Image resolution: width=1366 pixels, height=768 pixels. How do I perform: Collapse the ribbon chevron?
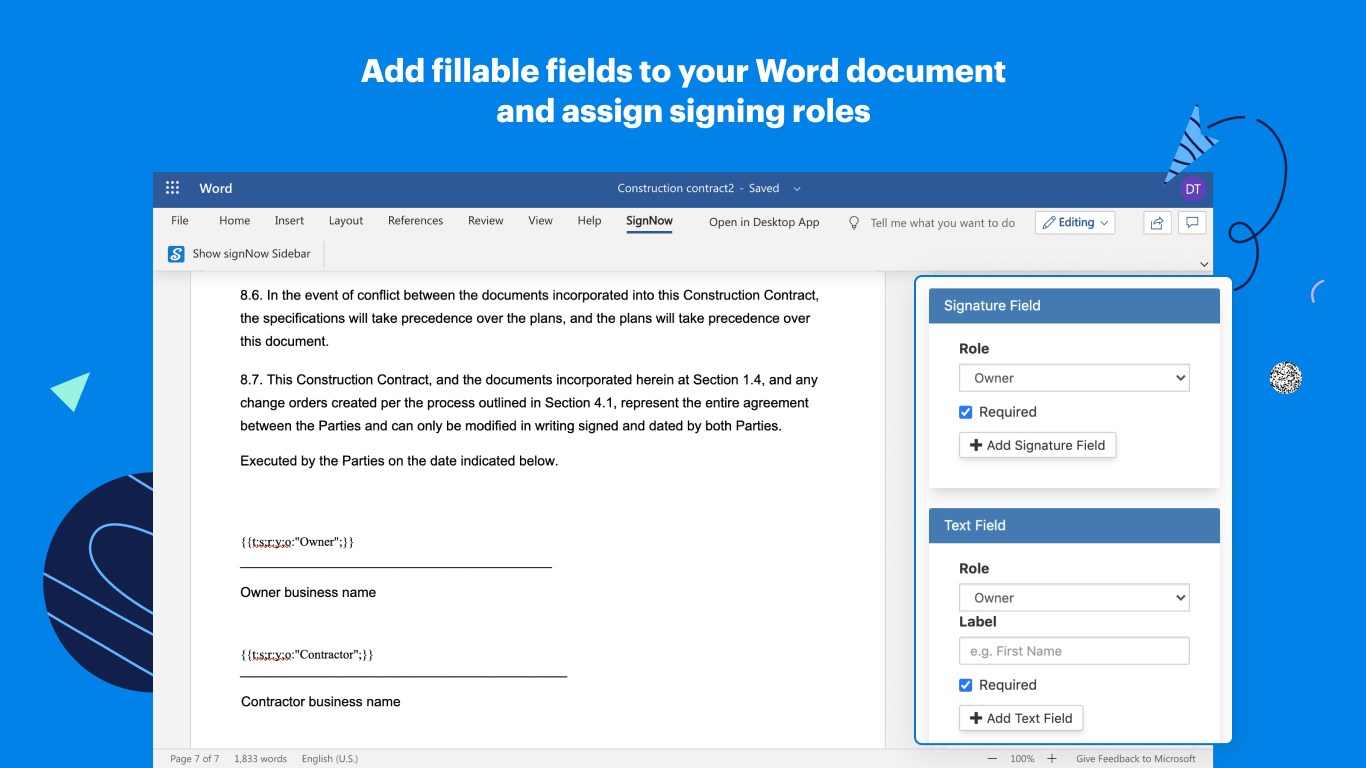(x=1203, y=264)
